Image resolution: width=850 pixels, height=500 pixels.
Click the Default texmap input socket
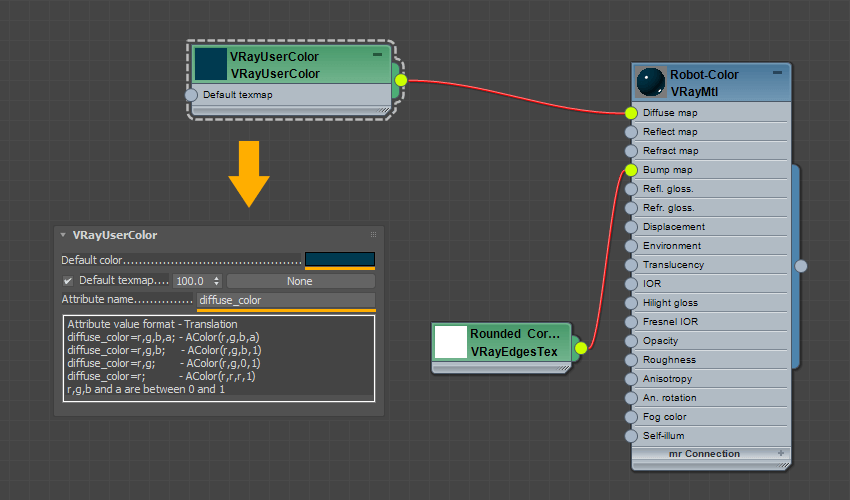tap(191, 95)
